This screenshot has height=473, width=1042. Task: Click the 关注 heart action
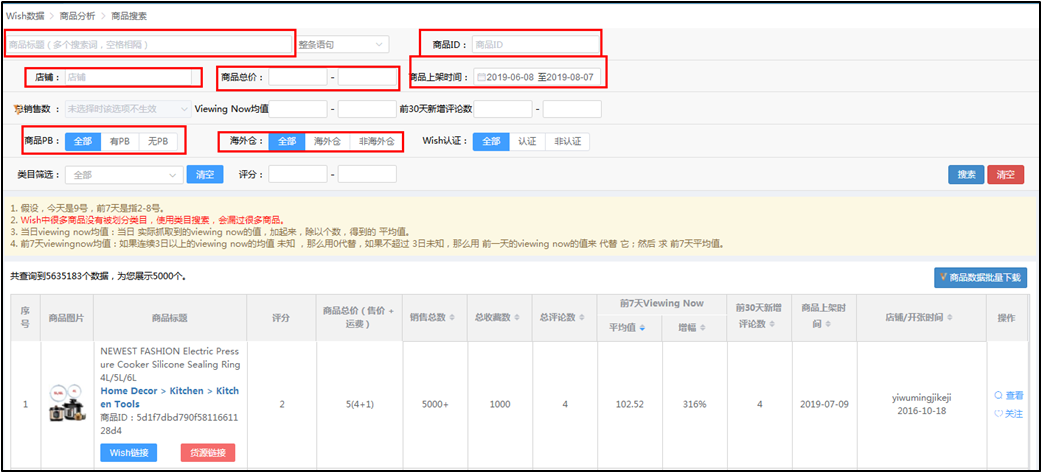coord(1008,413)
